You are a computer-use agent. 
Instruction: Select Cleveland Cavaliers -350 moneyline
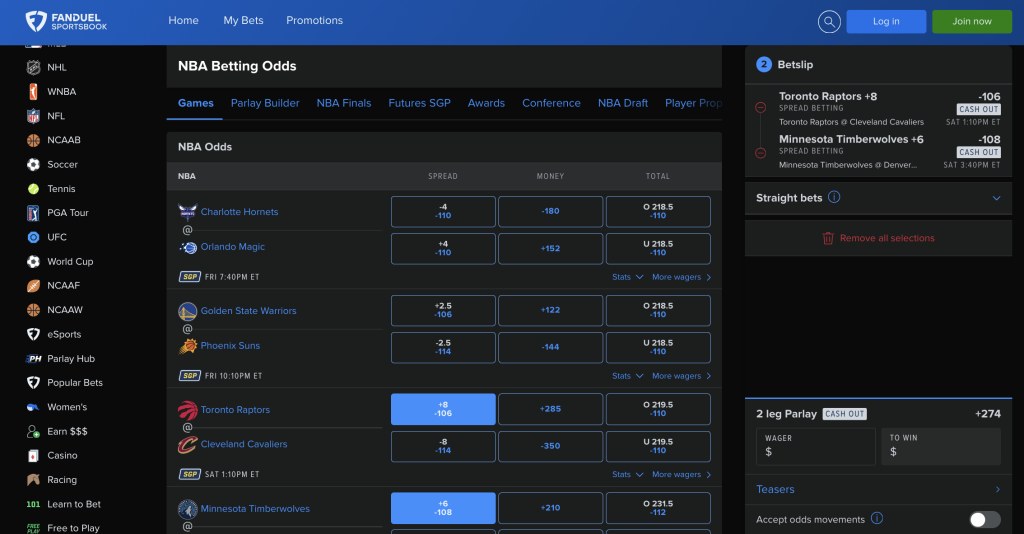tap(550, 447)
